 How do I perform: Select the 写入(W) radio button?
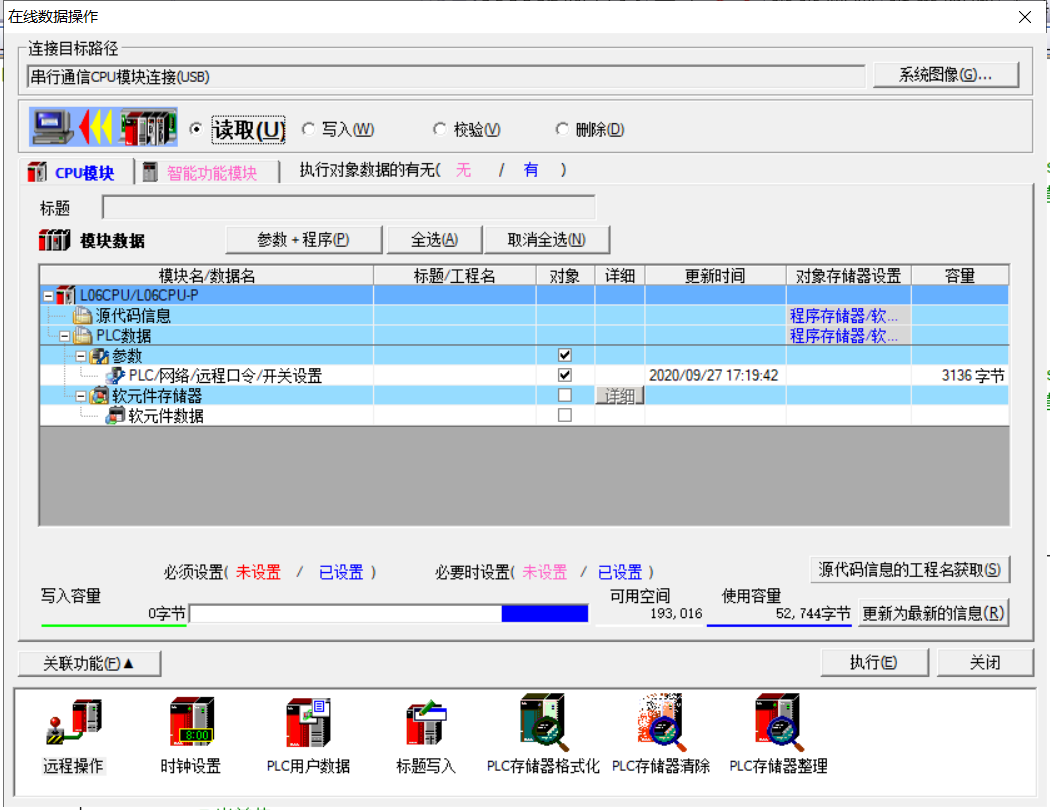(x=309, y=129)
